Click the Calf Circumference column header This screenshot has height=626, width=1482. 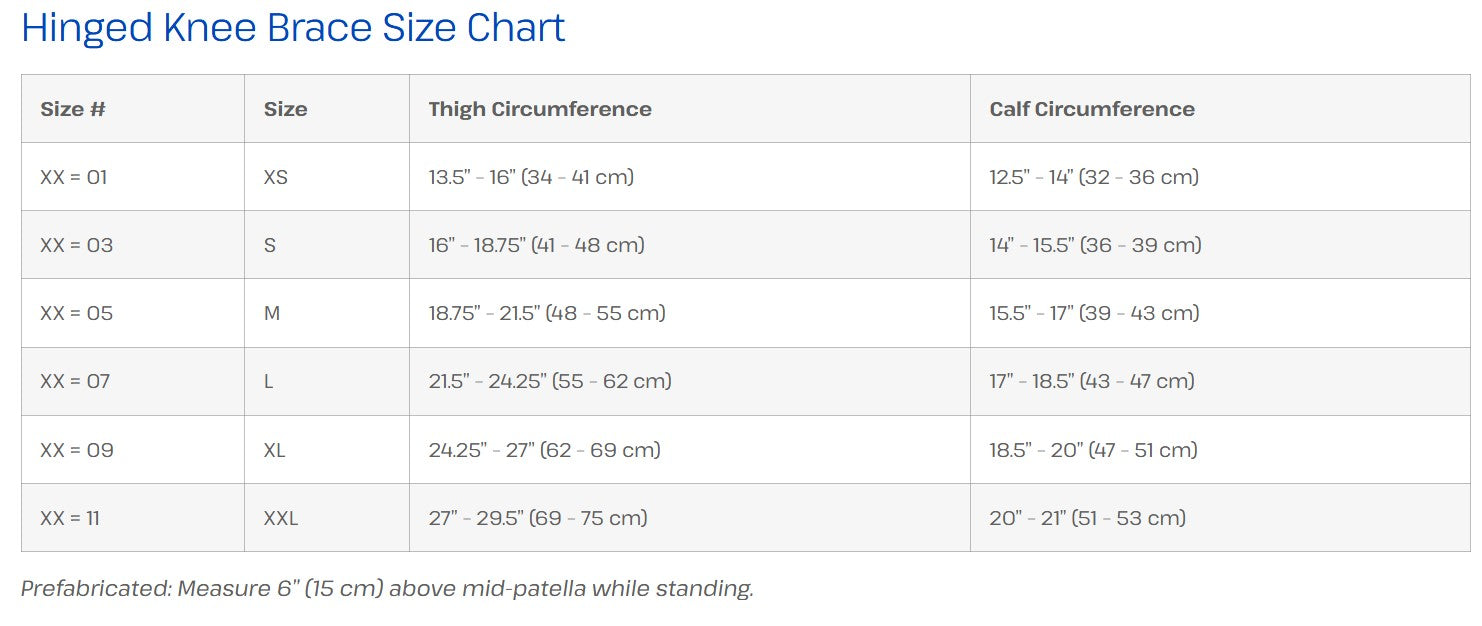click(x=1092, y=109)
